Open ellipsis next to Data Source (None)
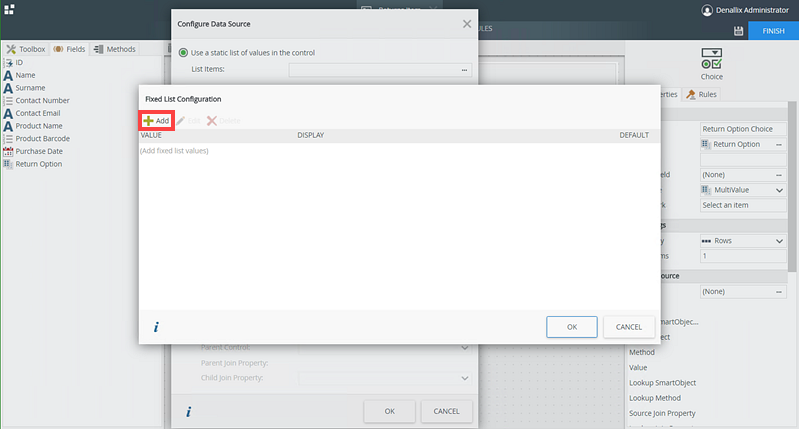Screen dimensions: 800x429 pos(779,292)
